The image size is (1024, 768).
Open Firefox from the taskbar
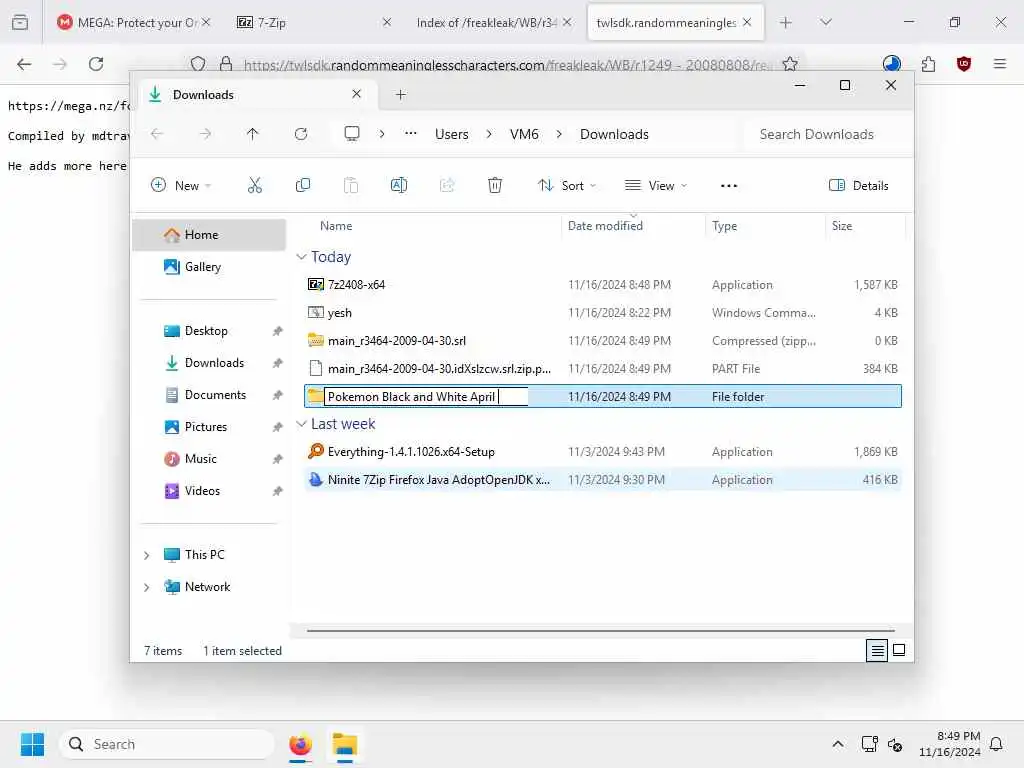pos(300,744)
